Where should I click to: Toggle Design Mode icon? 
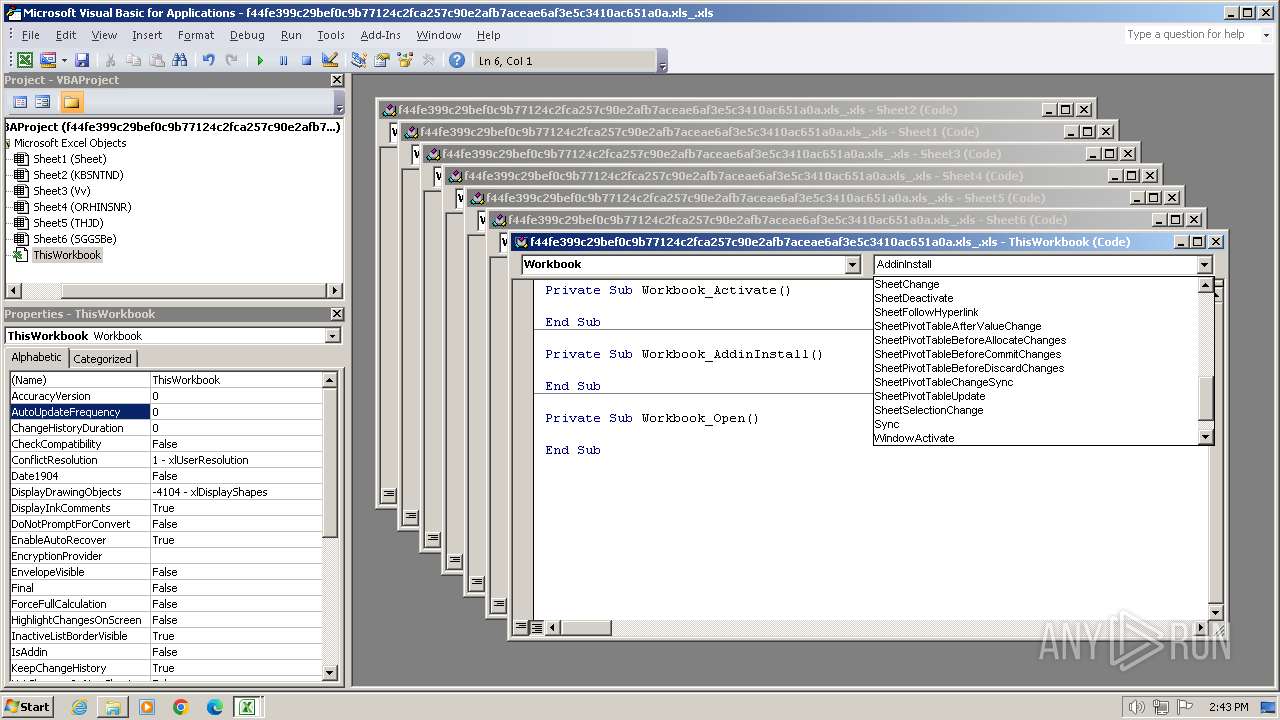click(x=330, y=60)
